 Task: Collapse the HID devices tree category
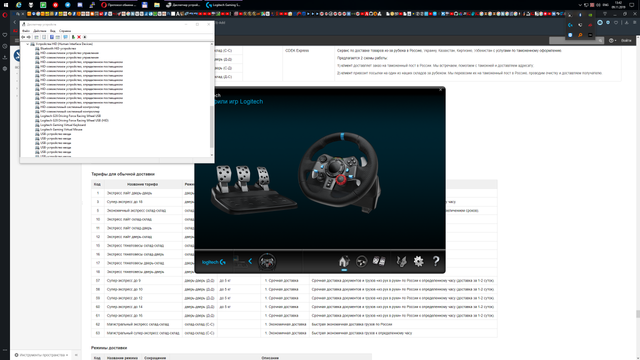[28, 44]
